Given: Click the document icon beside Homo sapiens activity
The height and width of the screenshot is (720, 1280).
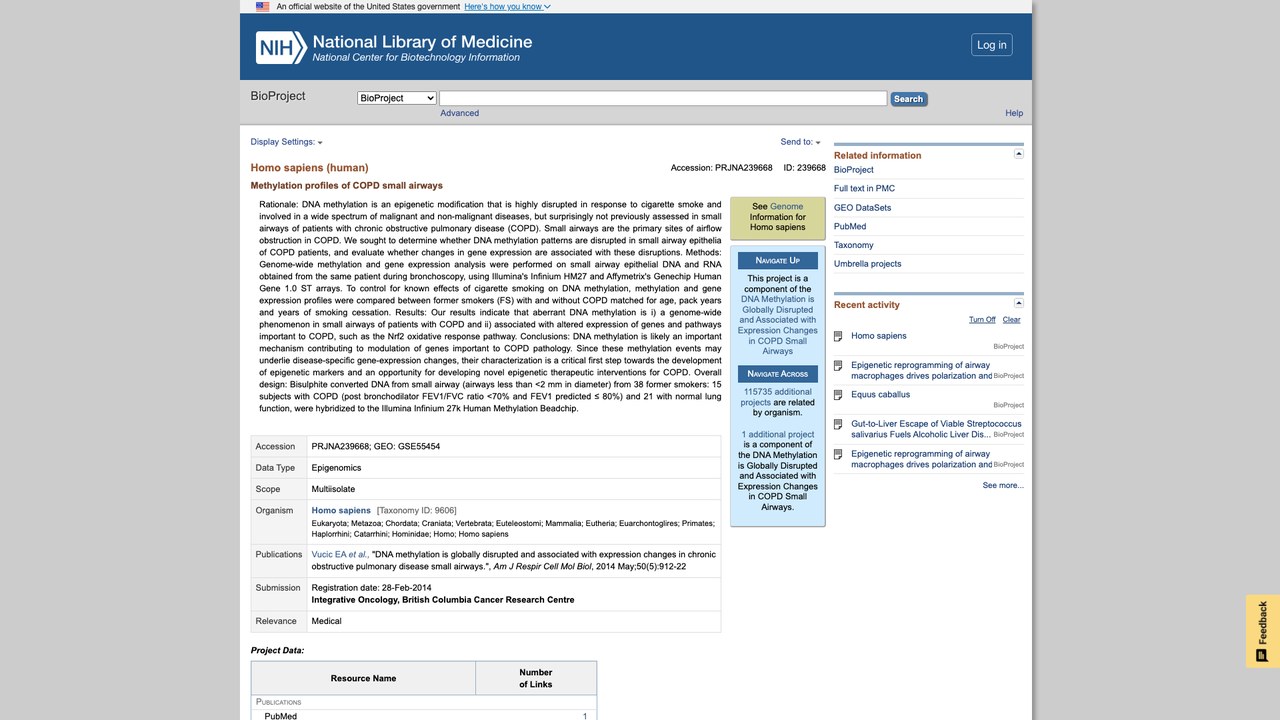Looking at the screenshot, I should click(x=838, y=336).
